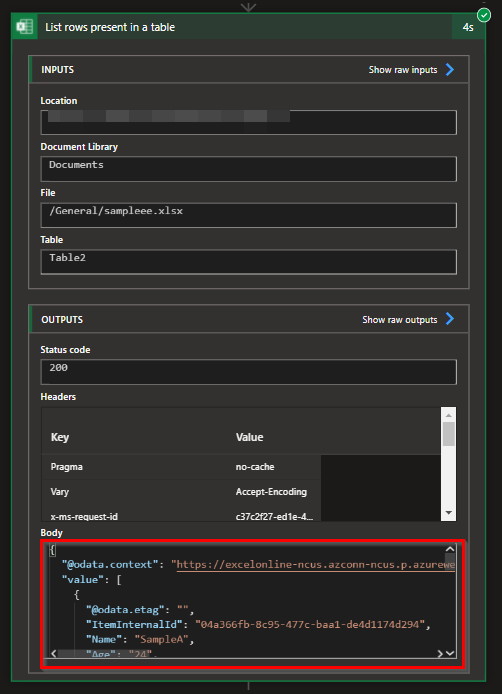Click the Pragma header row key
The width and height of the screenshot is (502, 694).
coord(66,467)
